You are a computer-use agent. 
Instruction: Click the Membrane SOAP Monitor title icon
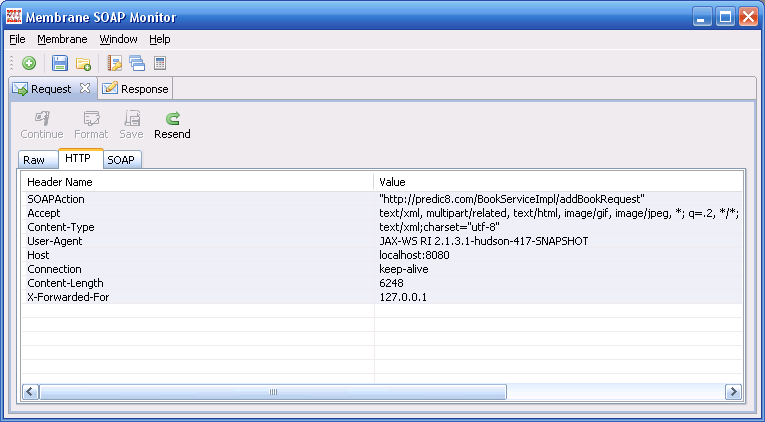[x=14, y=17]
